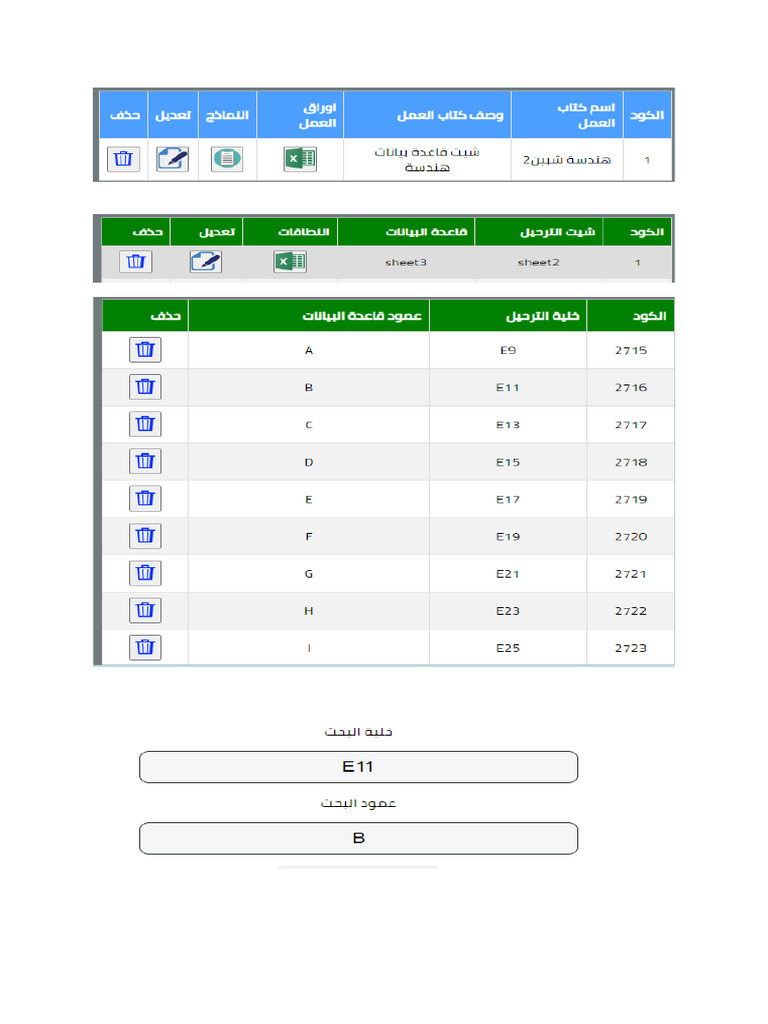The height and width of the screenshot is (1024, 768).
Task: Select the cell E23
Action: [x=508, y=611]
